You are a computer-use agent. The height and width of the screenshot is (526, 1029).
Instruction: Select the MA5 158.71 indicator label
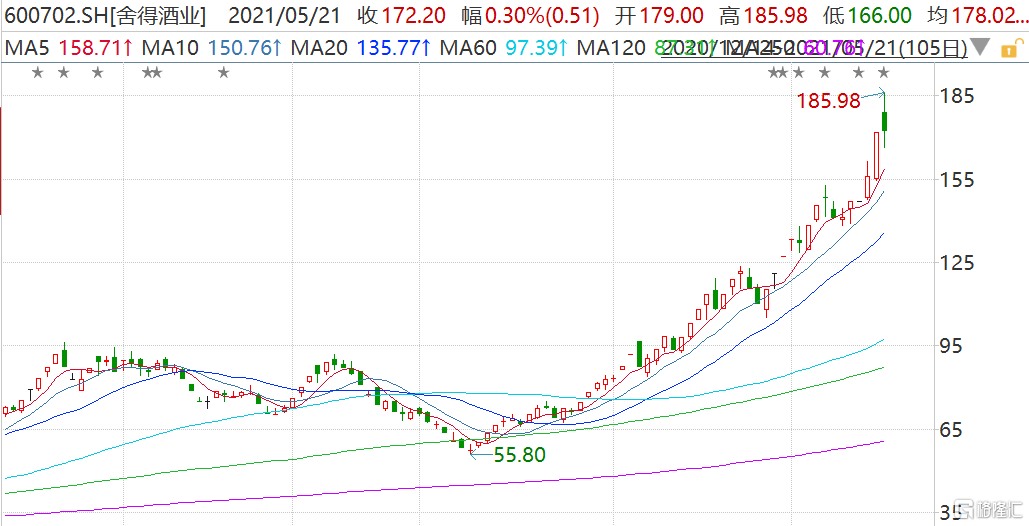click(69, 48)
